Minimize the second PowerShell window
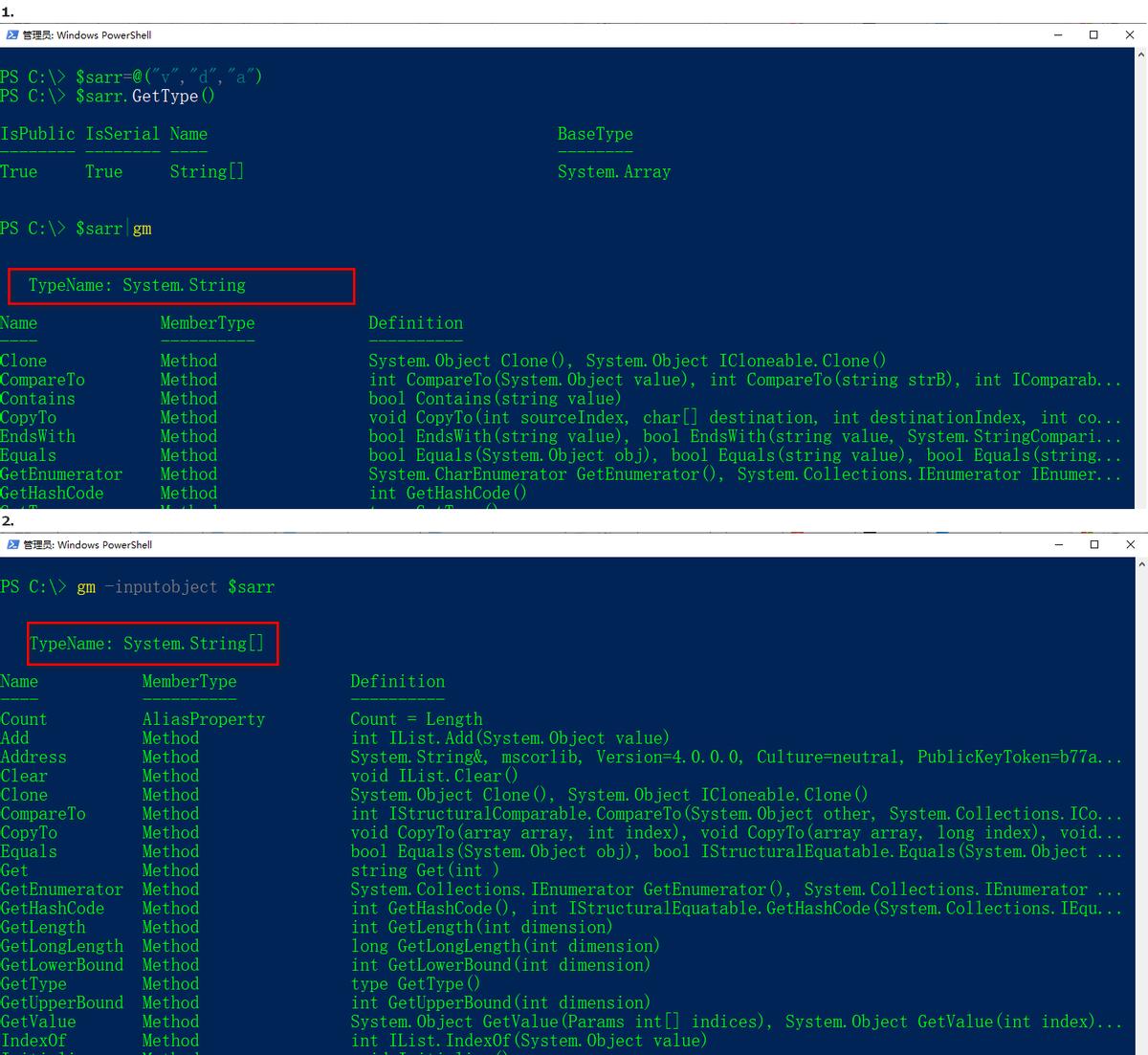This screenshot has width=1148, height=1055. tap(1059, 545)
